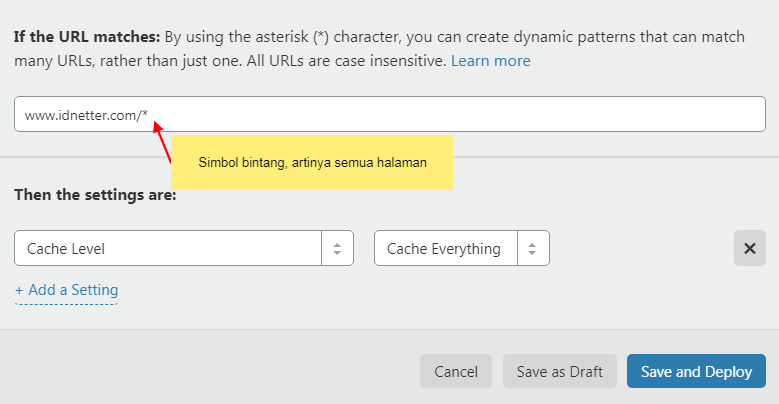Click the www.idnetter.com text in field

pyautogui.click(x=80, y=115)
